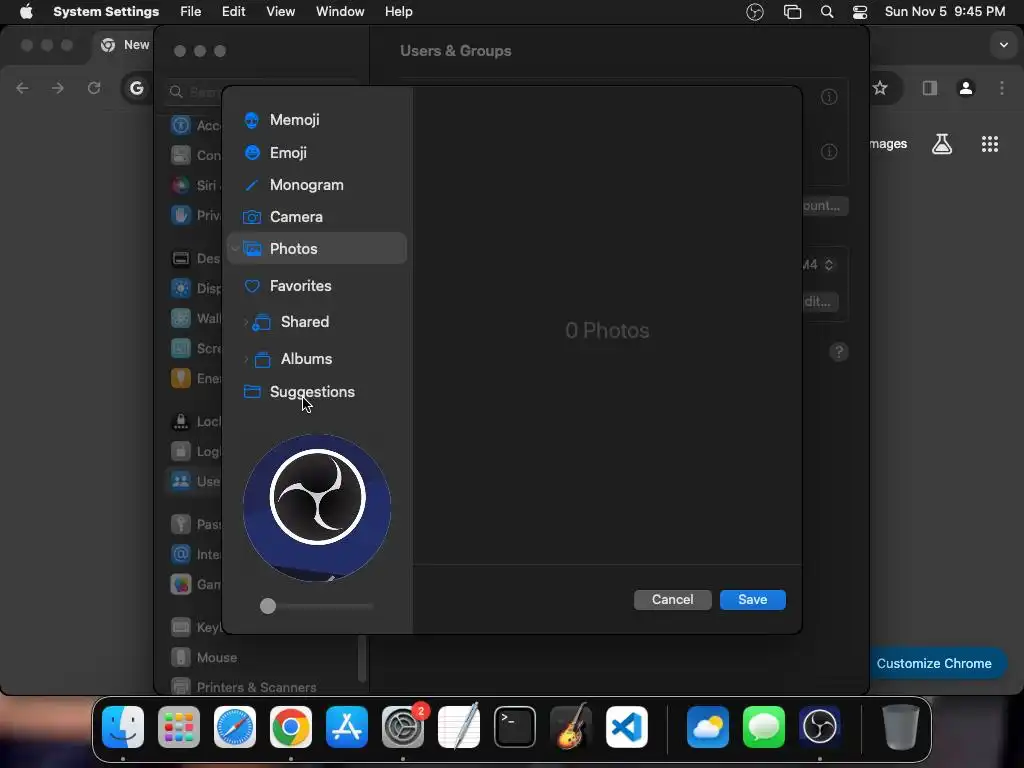Click System Settings icon in the Dock
The height and width of the screenshot is (768, 1024).
coord(403,727)
